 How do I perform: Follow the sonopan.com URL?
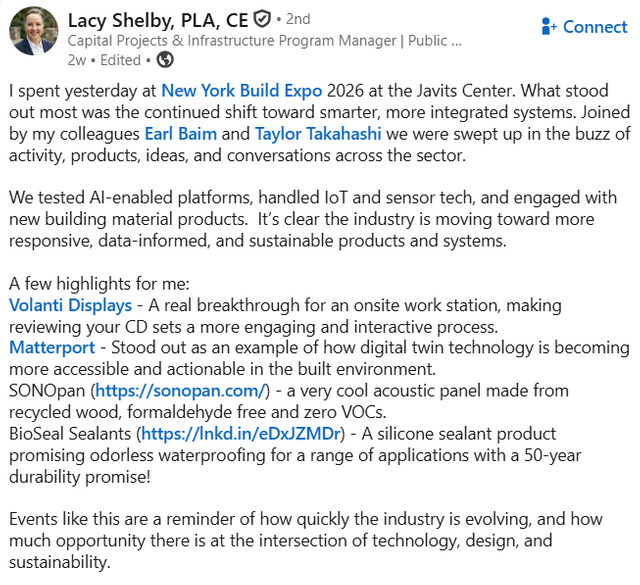[x=180, y=391]
